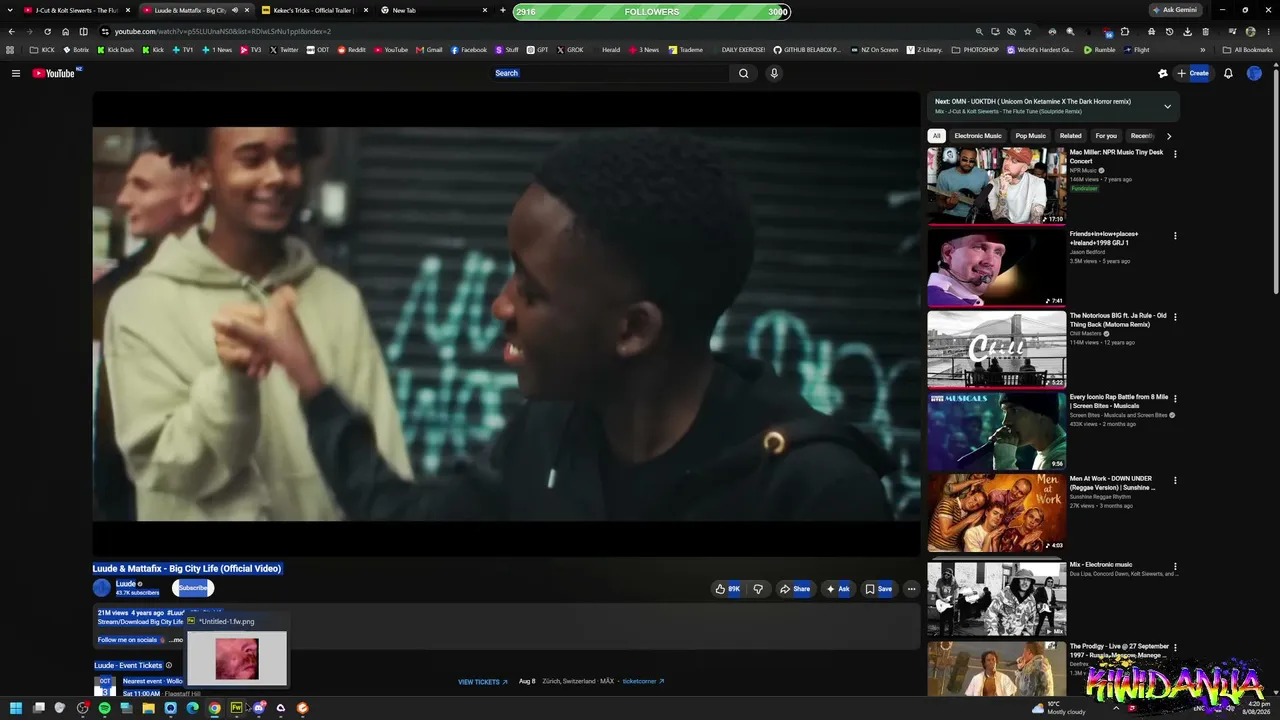
Task: Select the Electronic Music filter chip
Action: pyautogui.click(x=978, y=136)
